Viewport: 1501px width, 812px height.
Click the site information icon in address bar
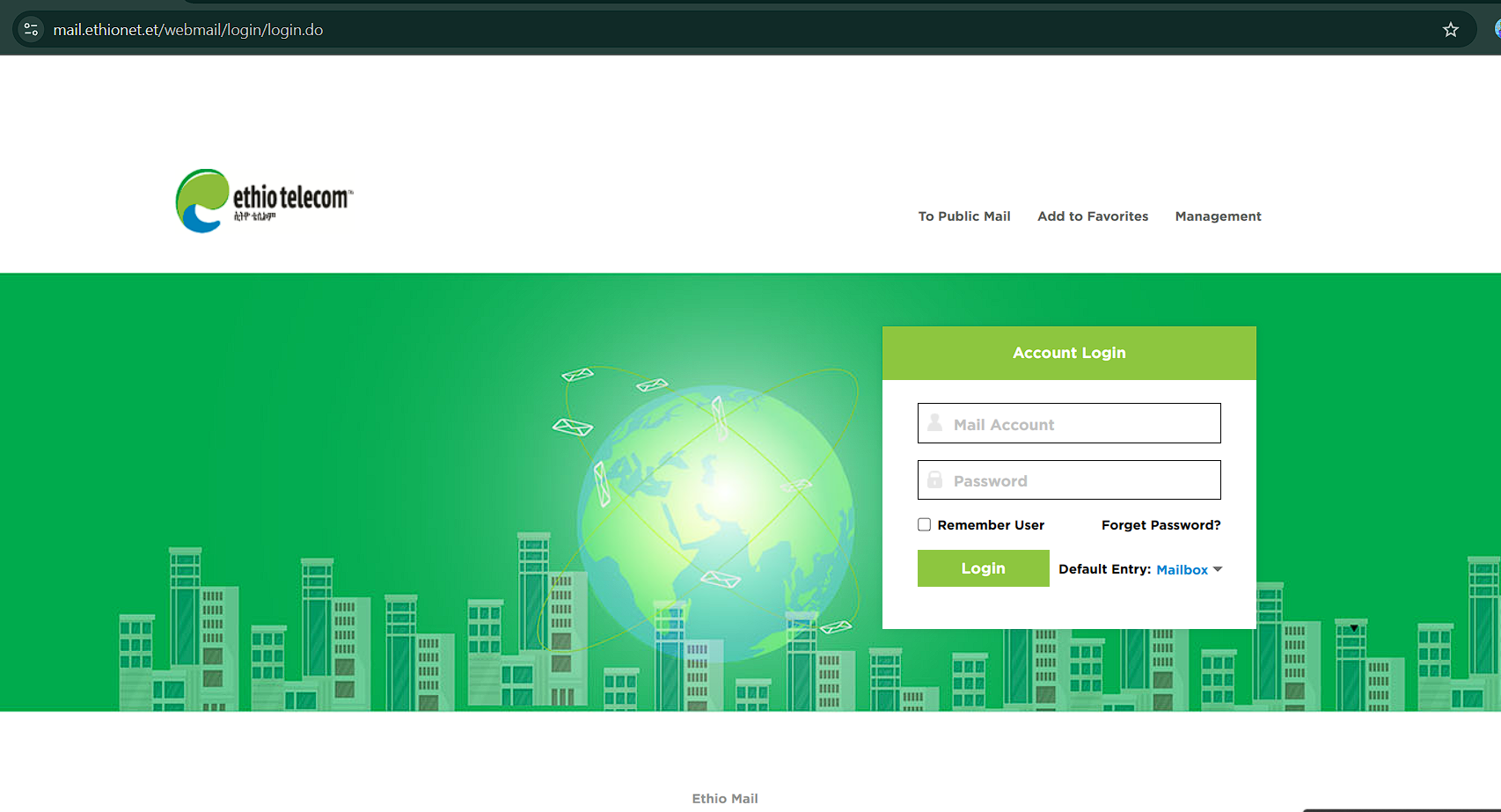point(31,30)
